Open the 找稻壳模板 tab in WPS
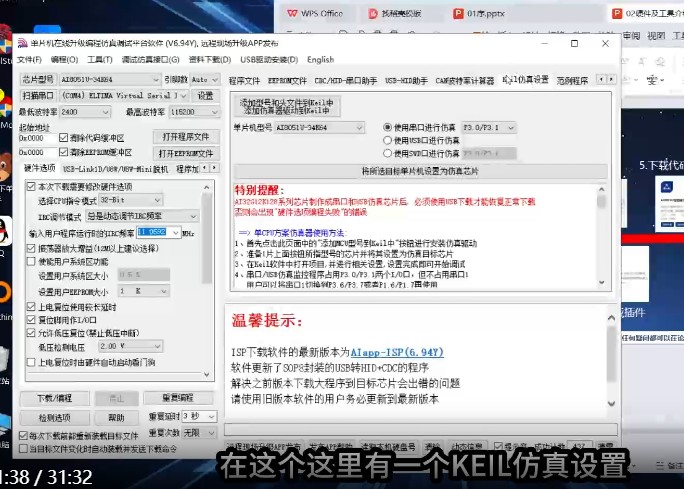 pos(395,14)
